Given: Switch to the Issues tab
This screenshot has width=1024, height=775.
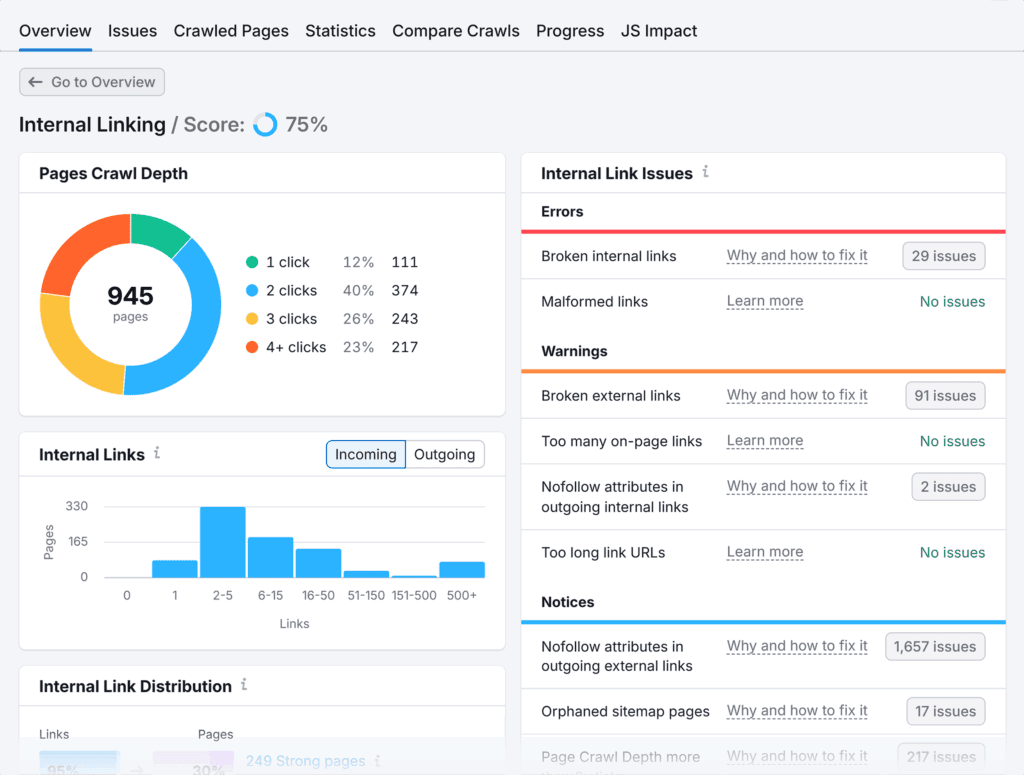Looking at the screenshot, I should [x=132, y=31].
